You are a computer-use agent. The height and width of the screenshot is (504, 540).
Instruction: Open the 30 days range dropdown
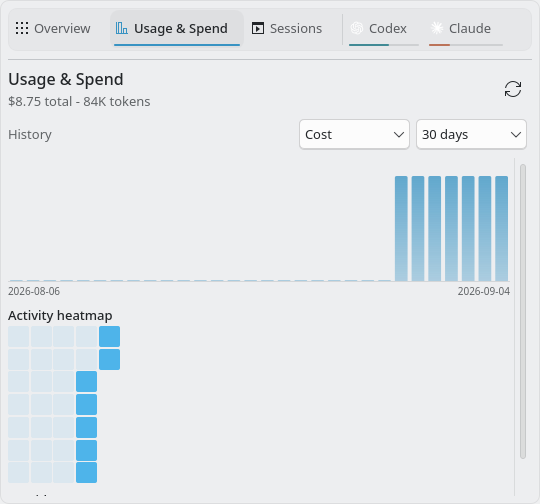(x=471, y=134)
